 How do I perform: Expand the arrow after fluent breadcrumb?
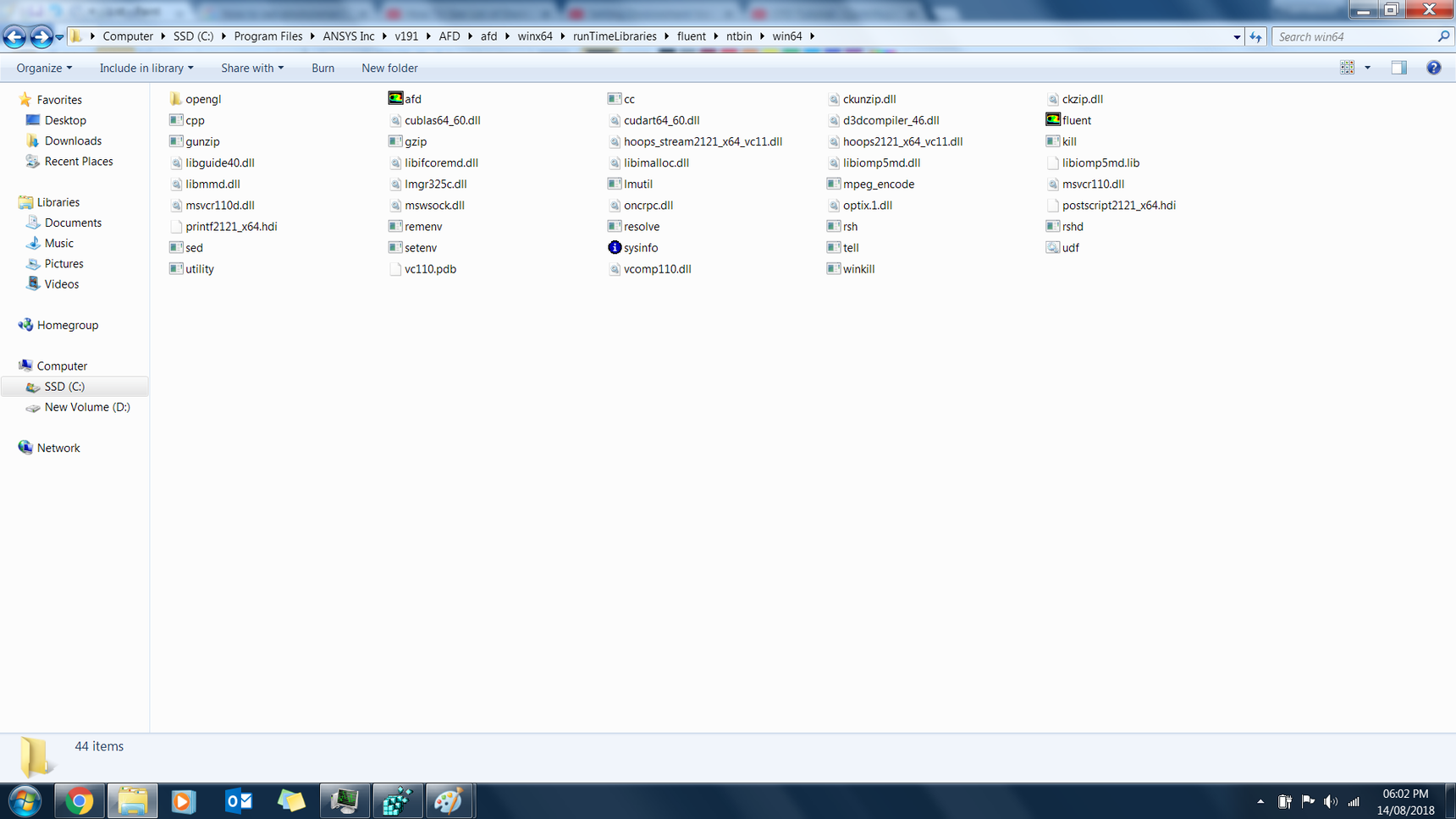click(716, 36)
